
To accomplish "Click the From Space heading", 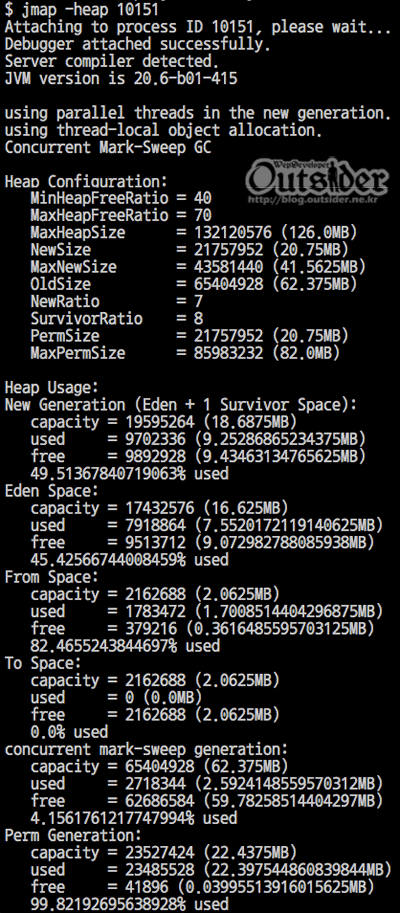I will tap(52, 577).
